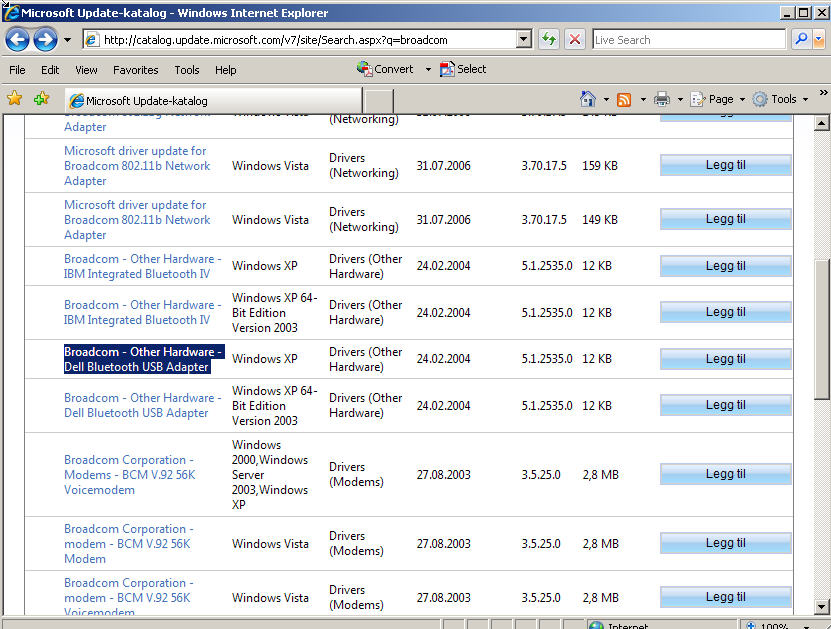Open BCM V.92 56K Voicemodem Modems link

click(130, 475)
